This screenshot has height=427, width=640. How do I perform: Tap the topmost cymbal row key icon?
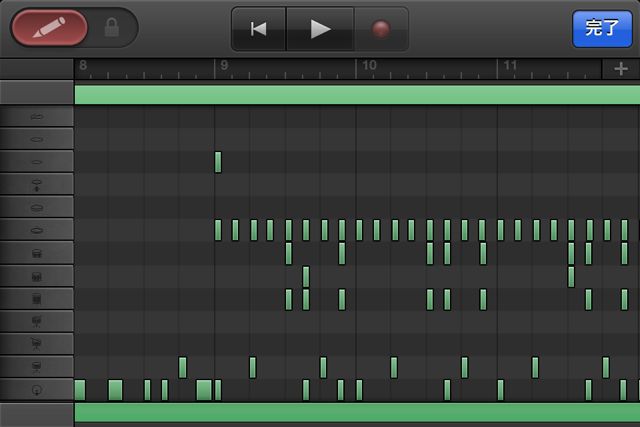37,117
